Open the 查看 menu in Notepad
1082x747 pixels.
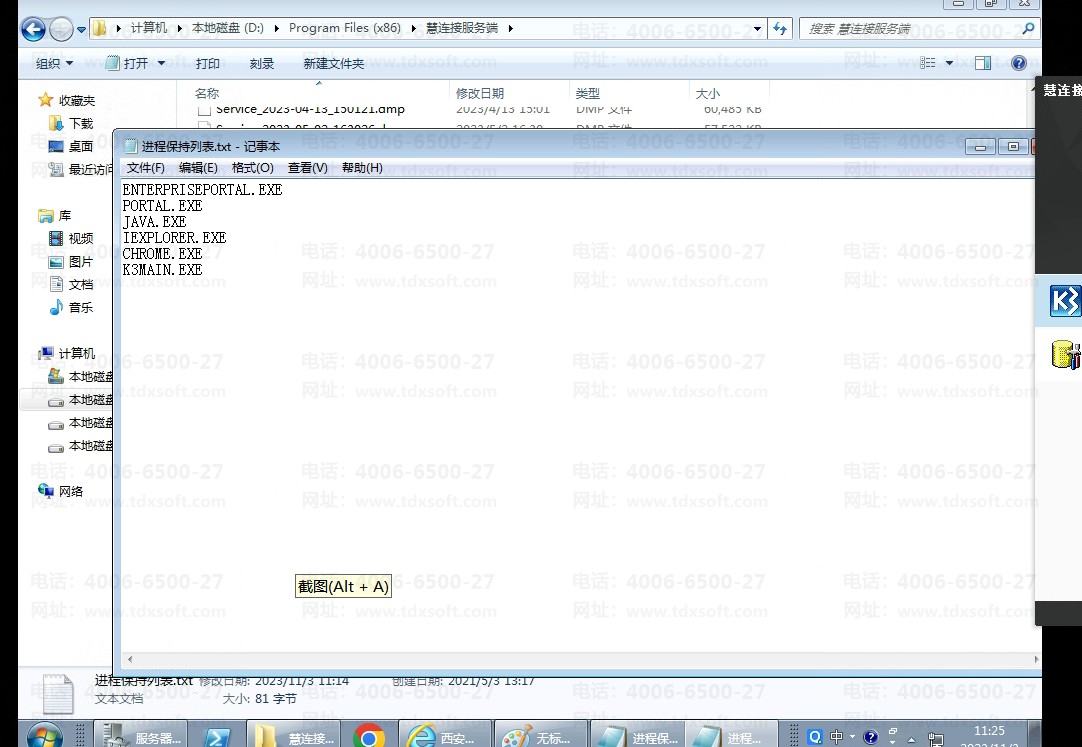point(307,167)
